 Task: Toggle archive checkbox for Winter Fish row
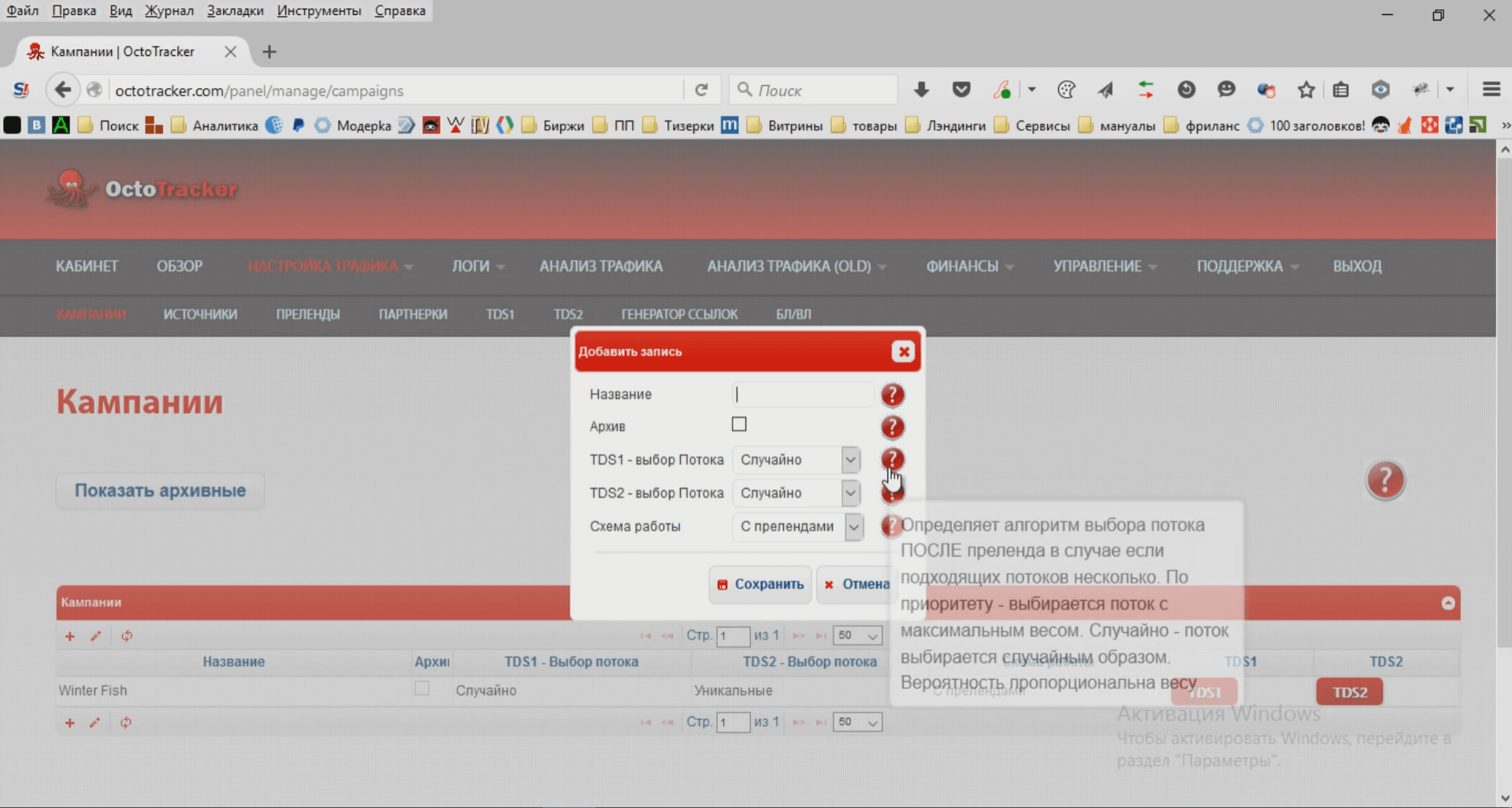[422, 689]
